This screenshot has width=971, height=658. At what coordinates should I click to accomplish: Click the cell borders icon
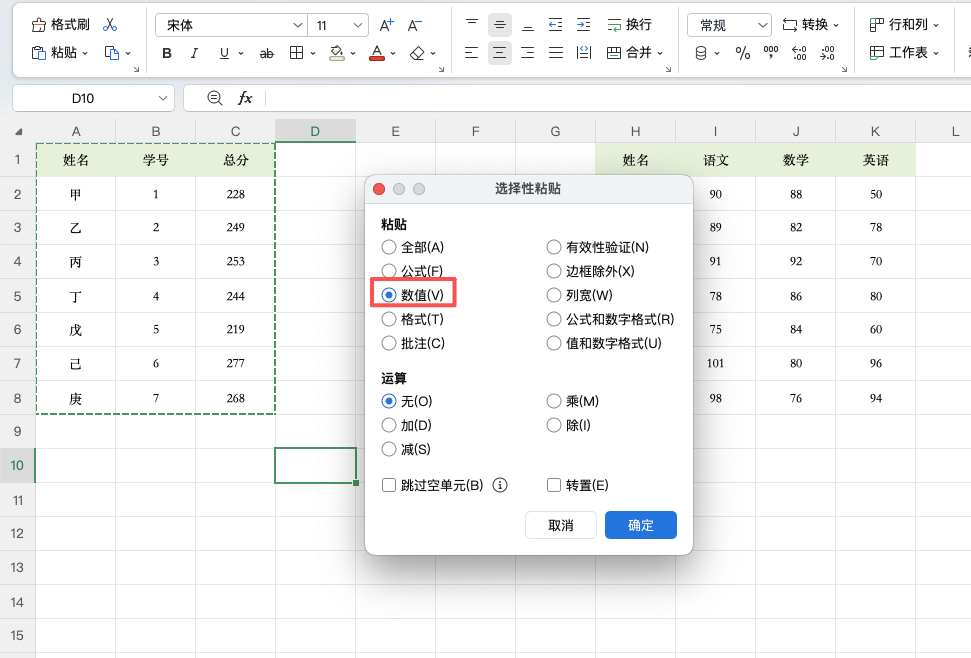click(x=297, y=53)
